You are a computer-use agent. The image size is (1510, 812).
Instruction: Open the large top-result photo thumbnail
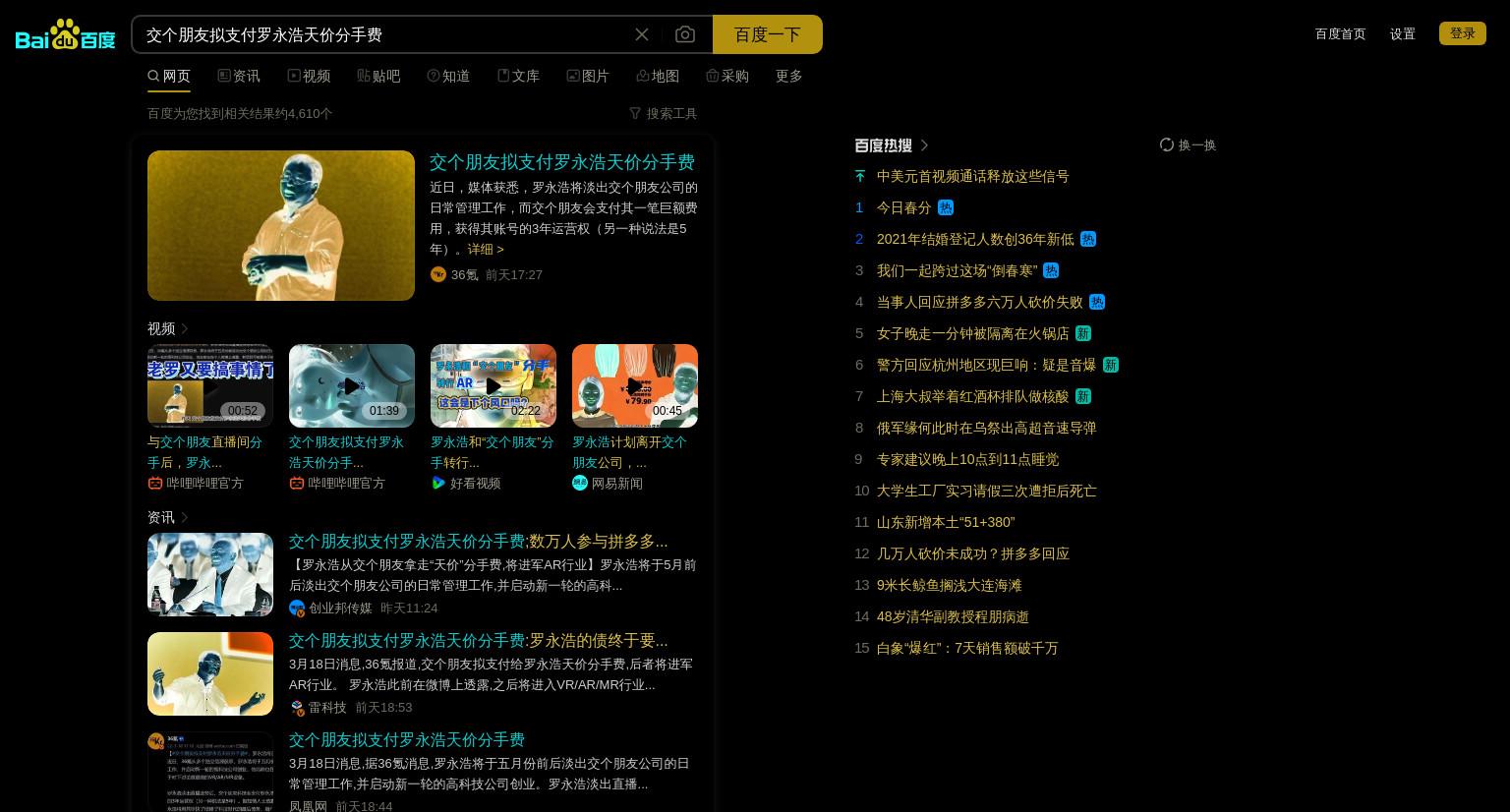(281, 225)
